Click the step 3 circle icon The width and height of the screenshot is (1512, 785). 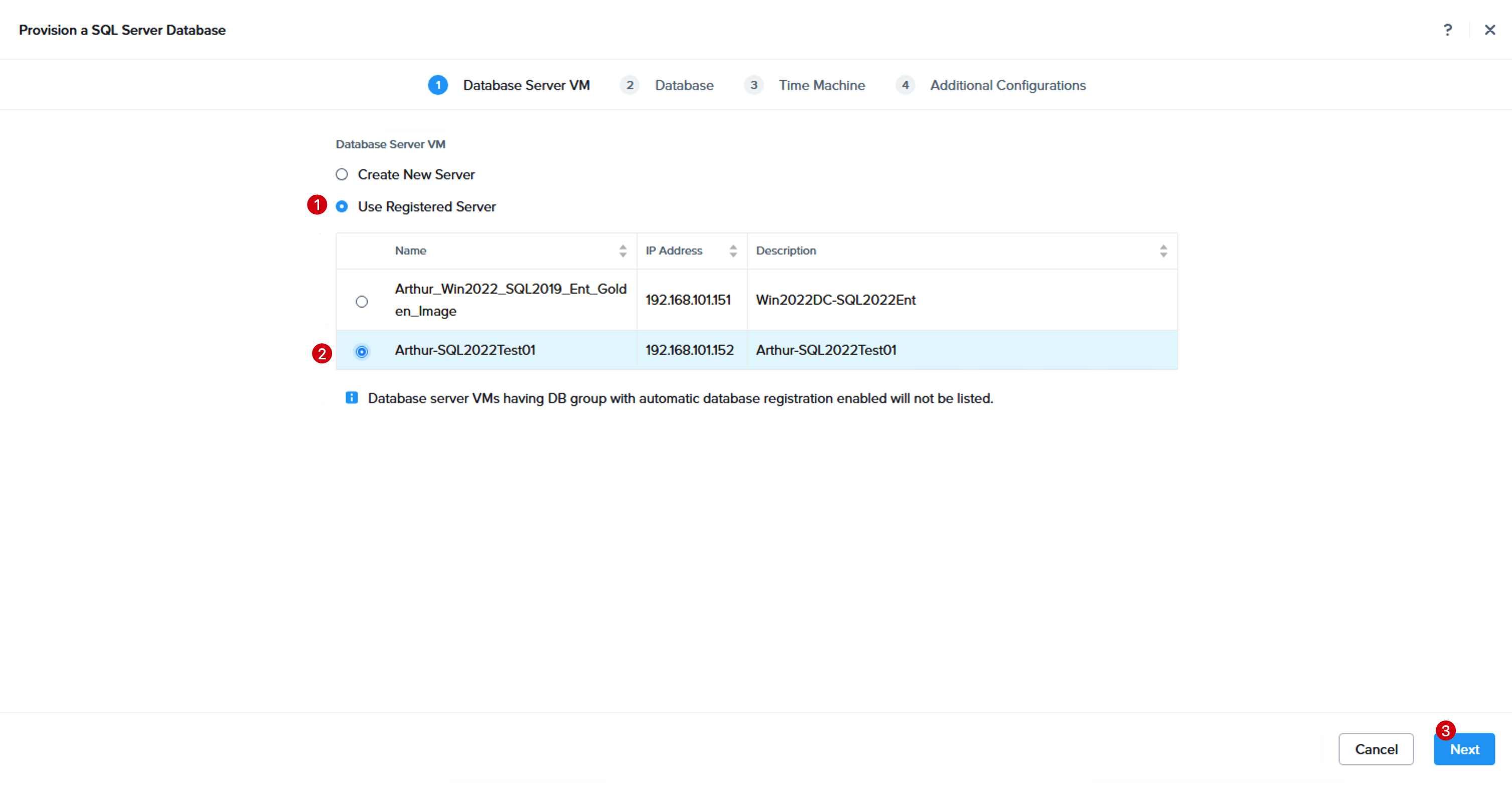point(753,85)
